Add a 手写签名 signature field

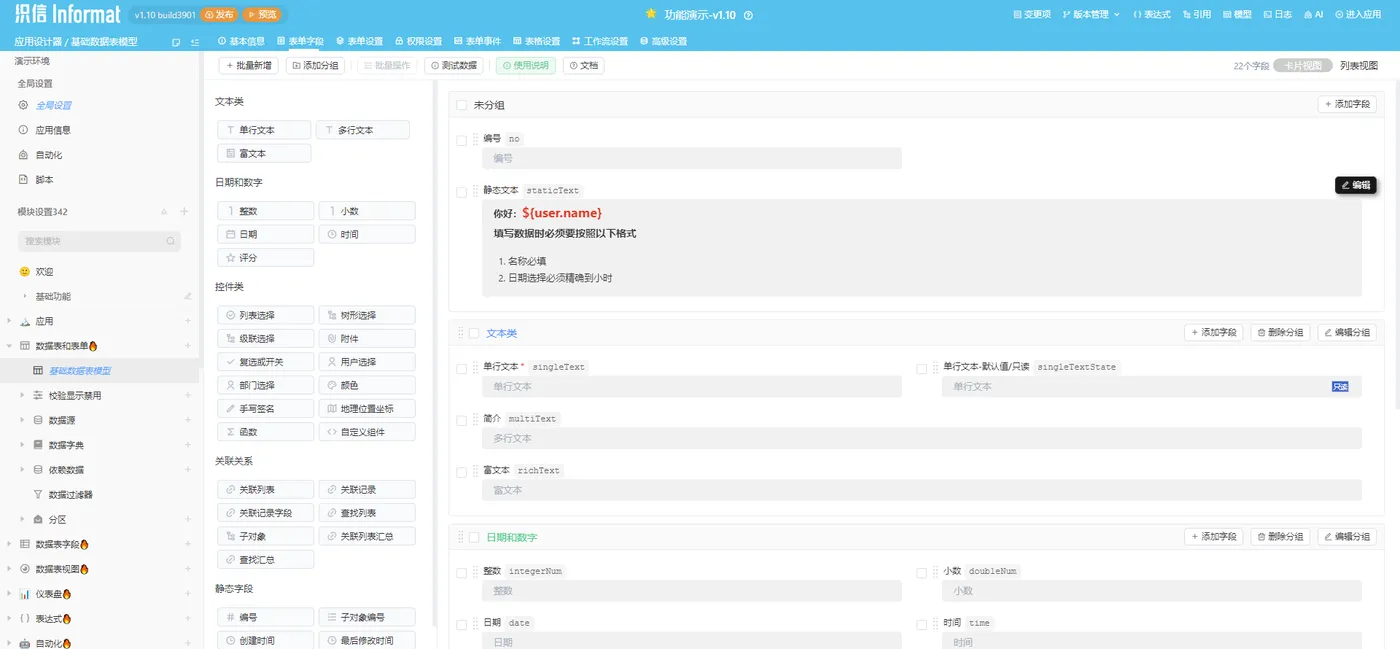click(x=265, y=409)
